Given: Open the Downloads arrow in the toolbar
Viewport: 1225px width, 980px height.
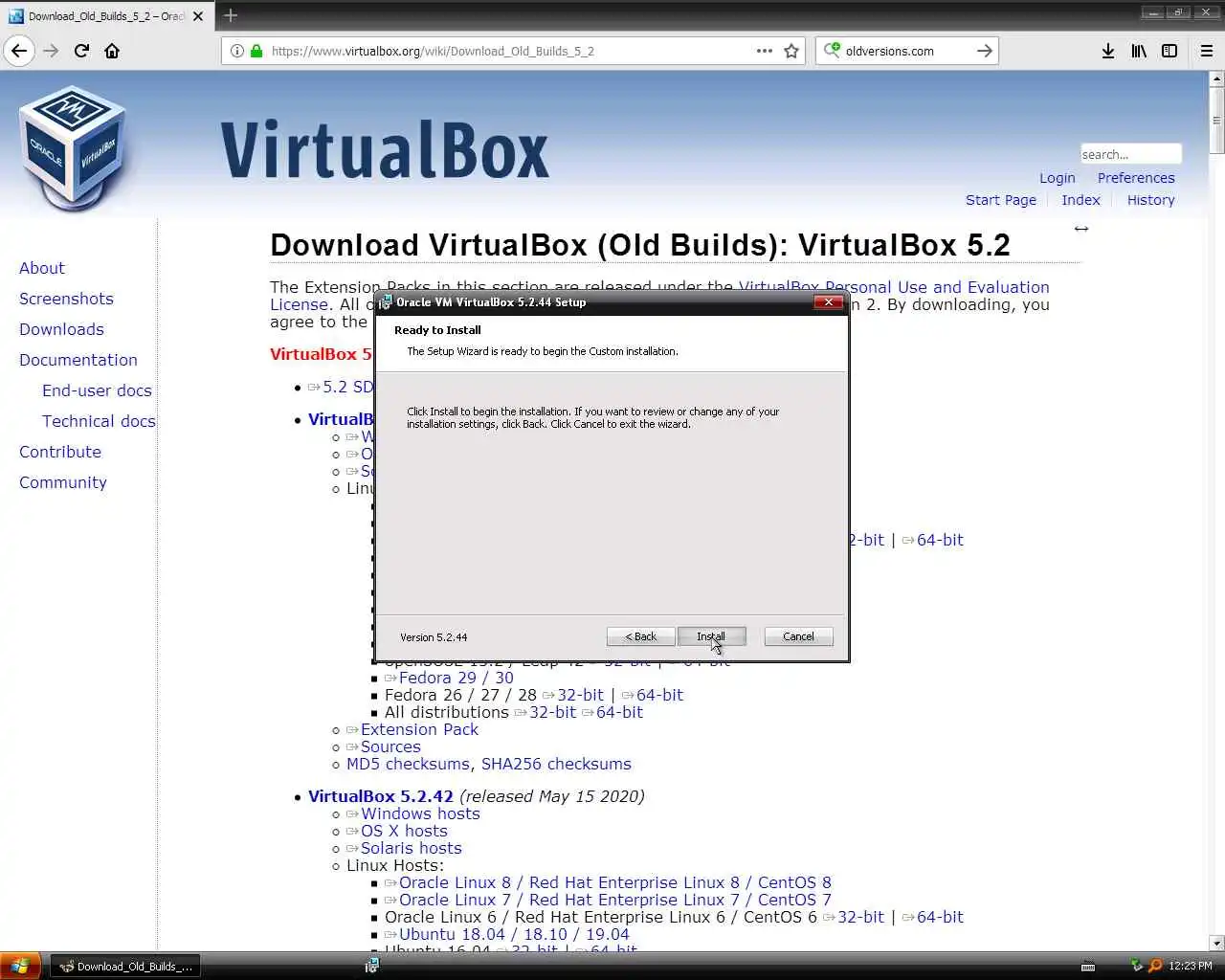Looking at the screenshot, I should 1108,51.
